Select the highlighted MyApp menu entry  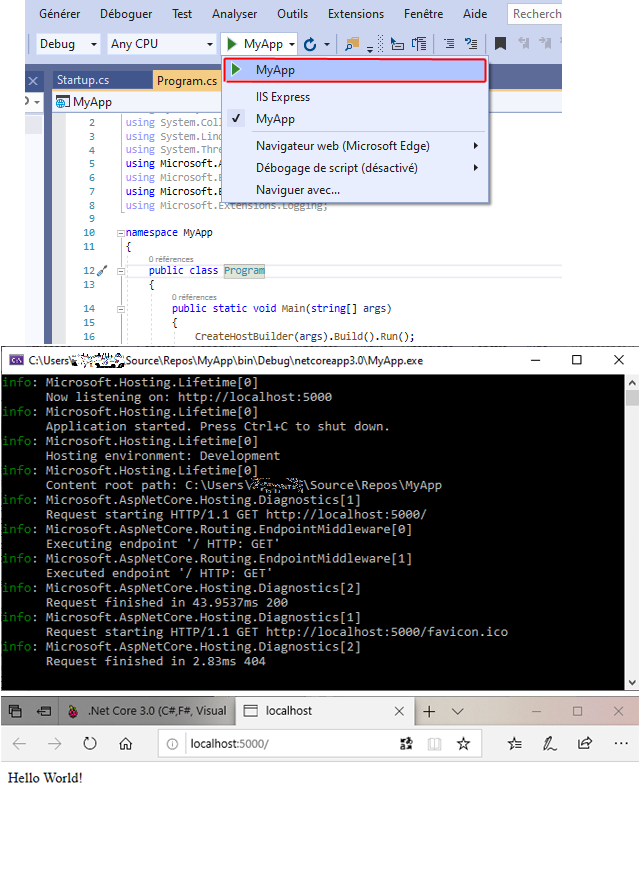(356, 70)
